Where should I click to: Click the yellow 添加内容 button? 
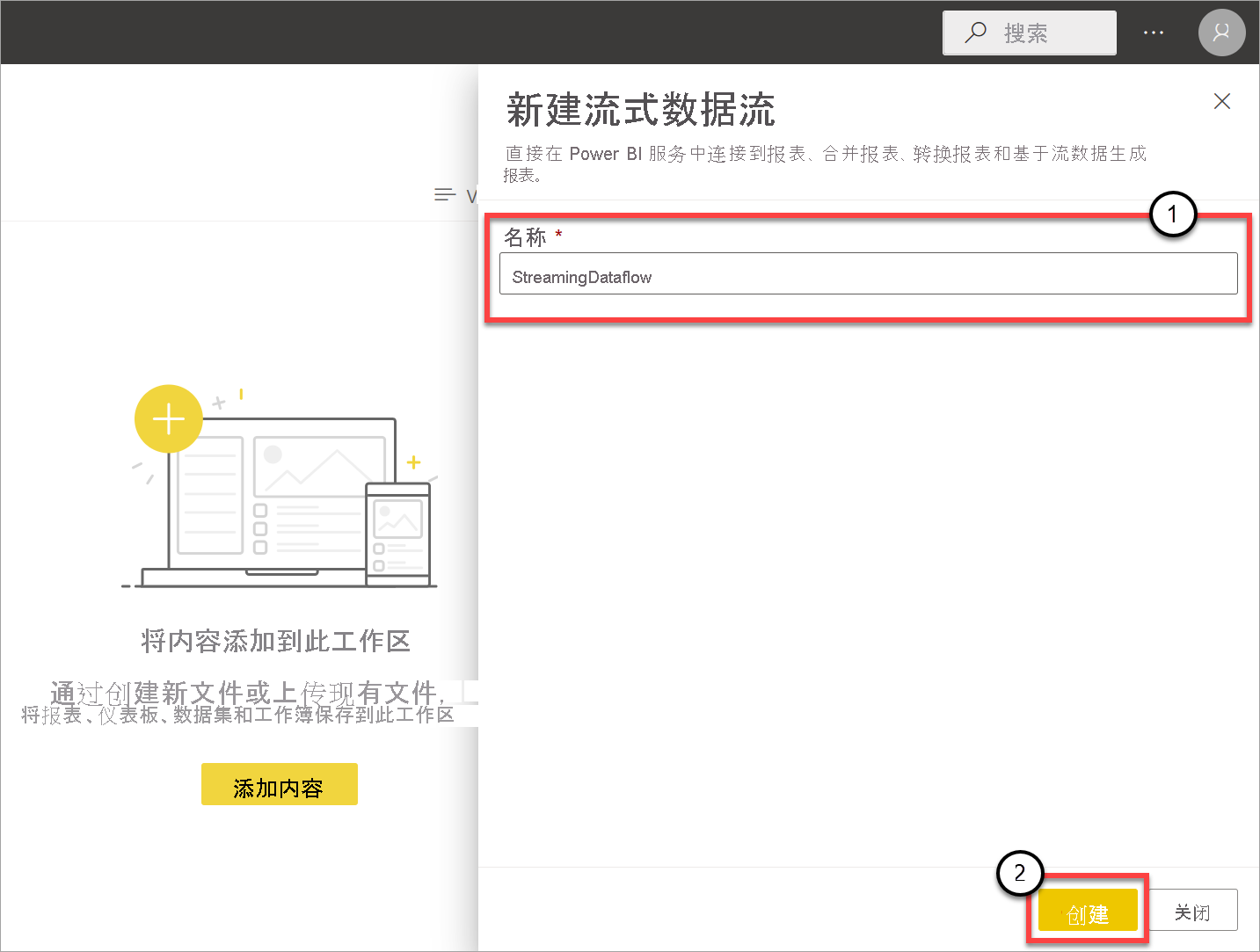pyautogui.click(x=279, y=784)
